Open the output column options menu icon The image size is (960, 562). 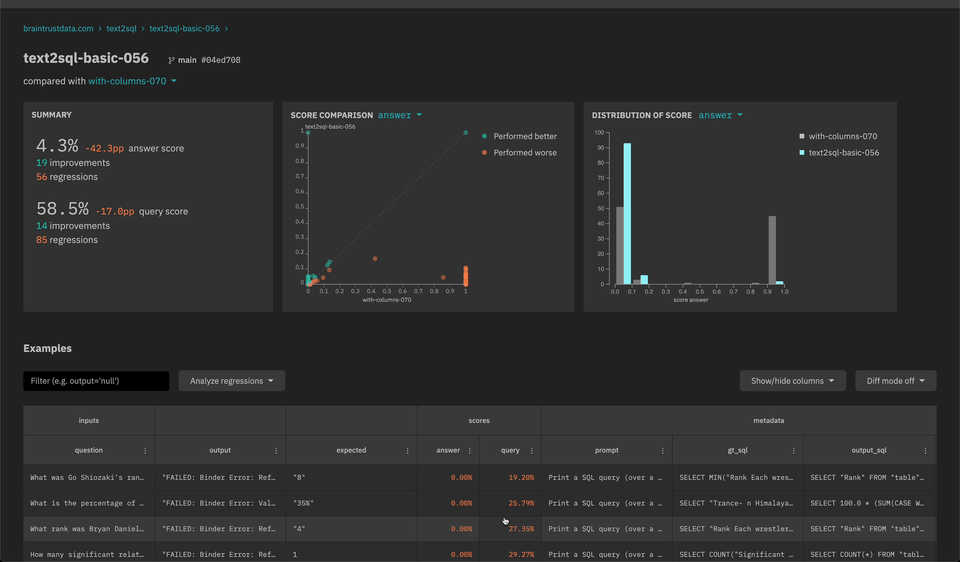[276, 451]
